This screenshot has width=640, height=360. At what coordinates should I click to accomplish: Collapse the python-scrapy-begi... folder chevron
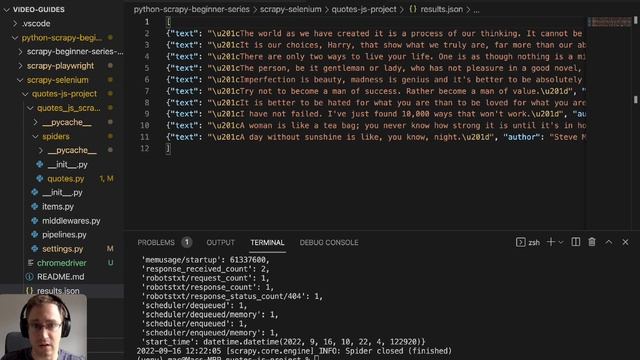click(15, 38)
